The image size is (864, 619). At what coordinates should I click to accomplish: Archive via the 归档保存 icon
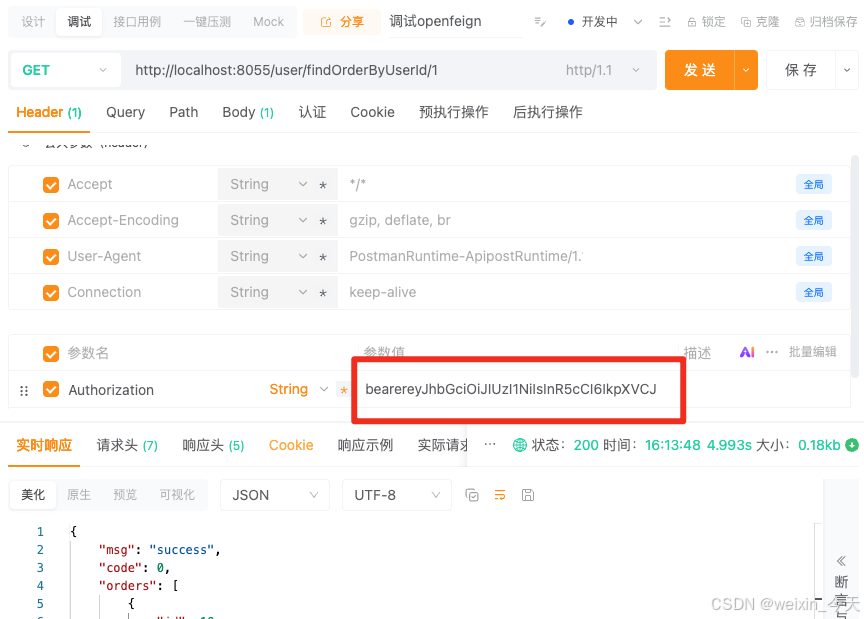[x=822, y=21]
